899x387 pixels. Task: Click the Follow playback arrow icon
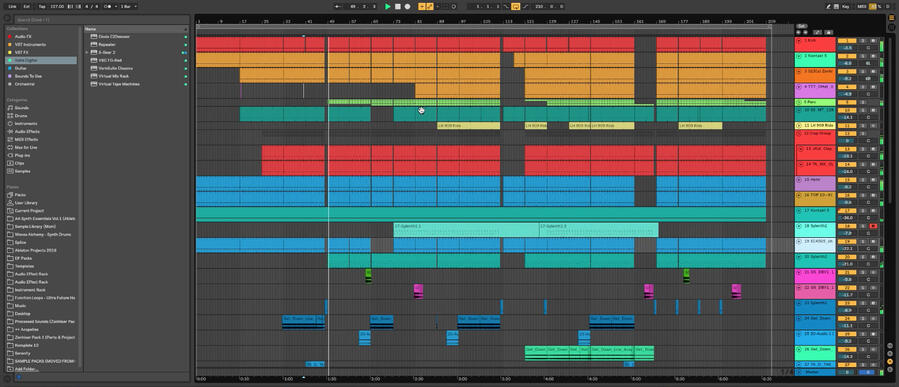[338, 6]
